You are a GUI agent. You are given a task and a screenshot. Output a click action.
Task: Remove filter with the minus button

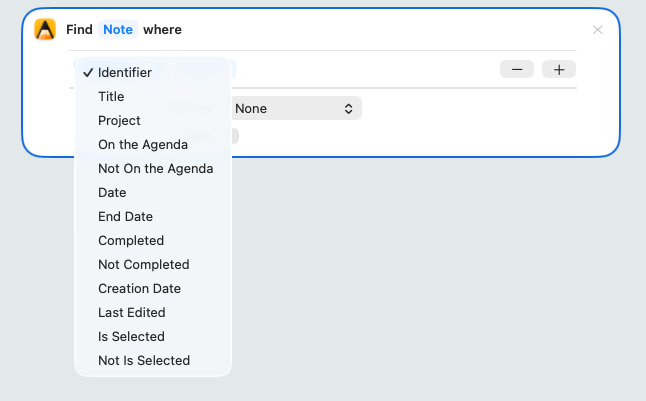[x=517, y=69]
